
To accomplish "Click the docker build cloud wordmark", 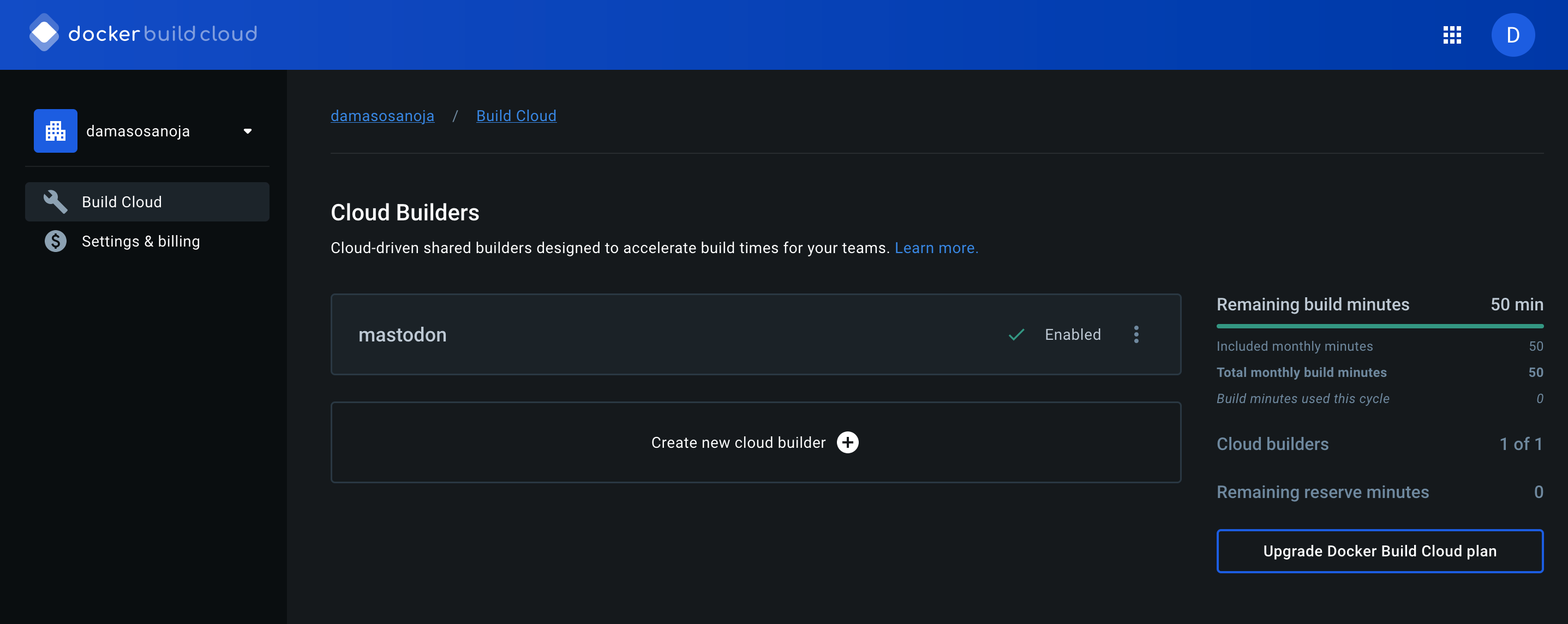I will point(163,33).
